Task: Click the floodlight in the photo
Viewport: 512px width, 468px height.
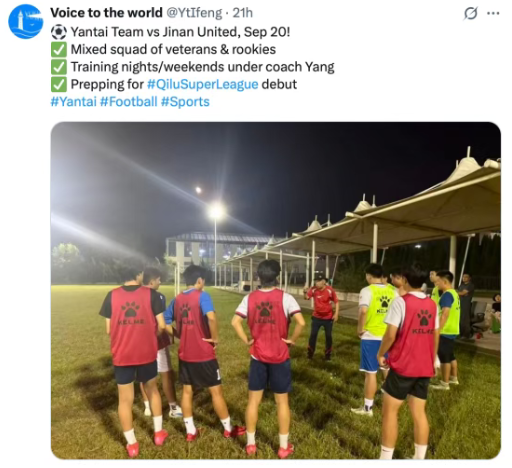Action: tap(216, 211)
